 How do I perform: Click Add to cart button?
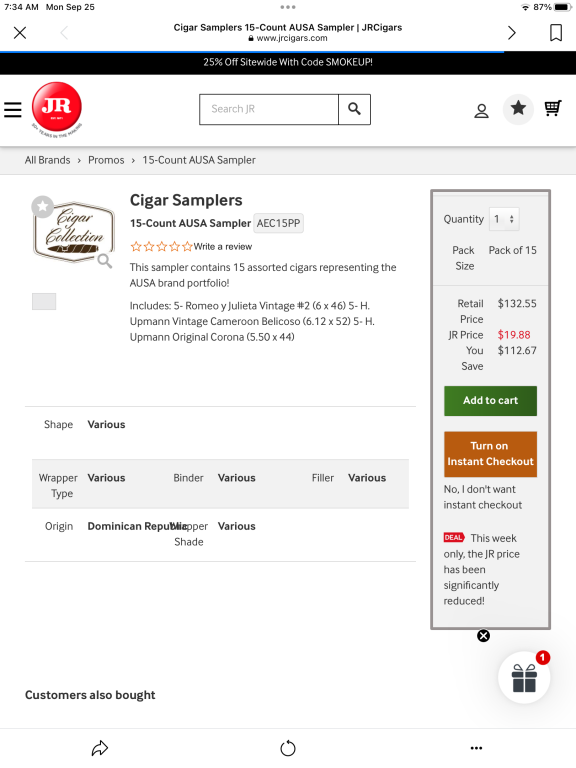click(x=490, y=401)
